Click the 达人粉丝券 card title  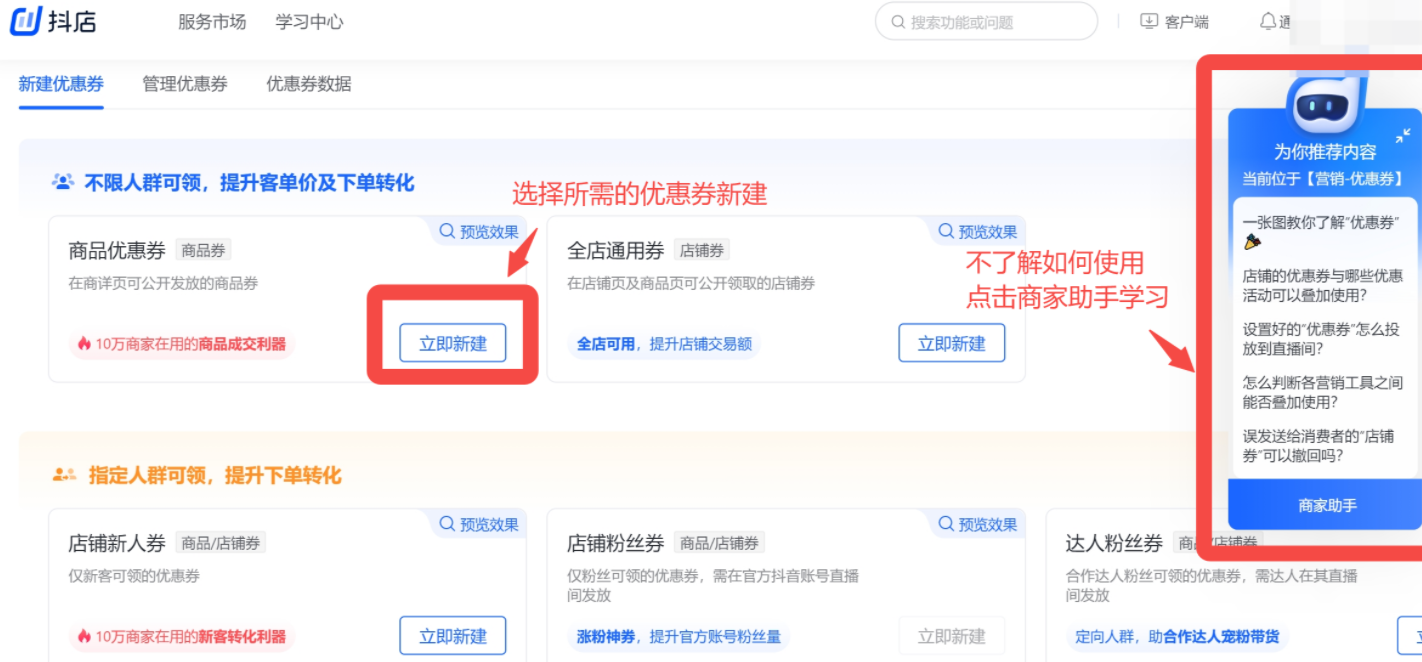point(1114,543)
